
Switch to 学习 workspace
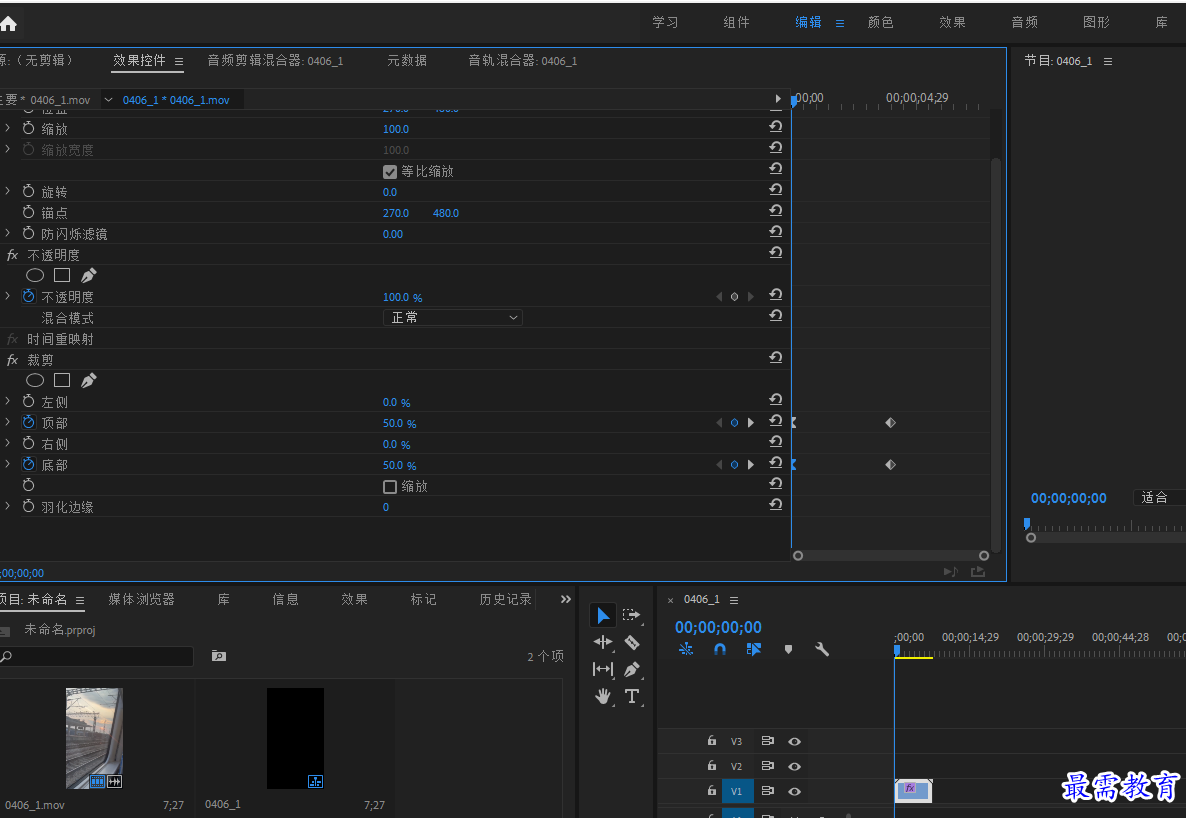tap(665, 23)
